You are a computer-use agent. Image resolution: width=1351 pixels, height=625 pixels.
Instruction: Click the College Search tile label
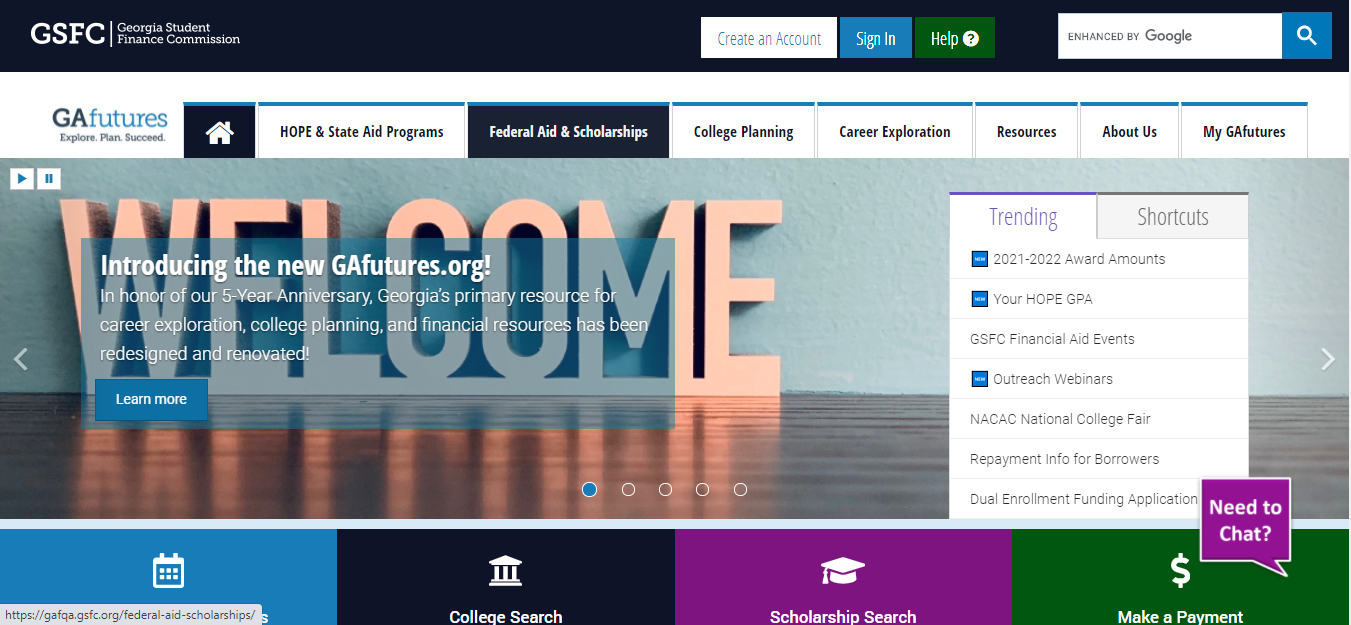506,617
